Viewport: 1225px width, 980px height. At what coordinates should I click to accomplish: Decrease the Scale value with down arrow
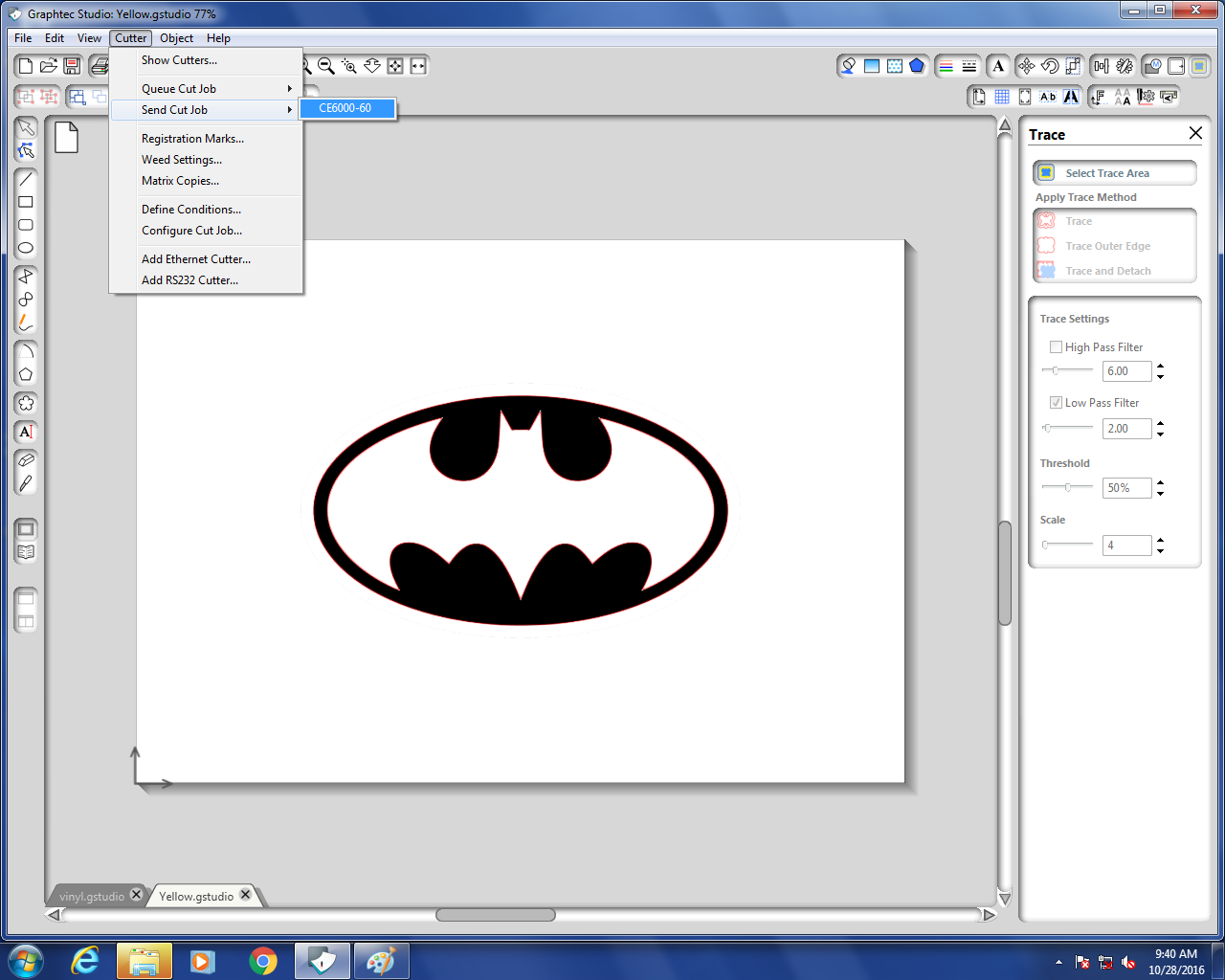click(x=1161, y=550)
